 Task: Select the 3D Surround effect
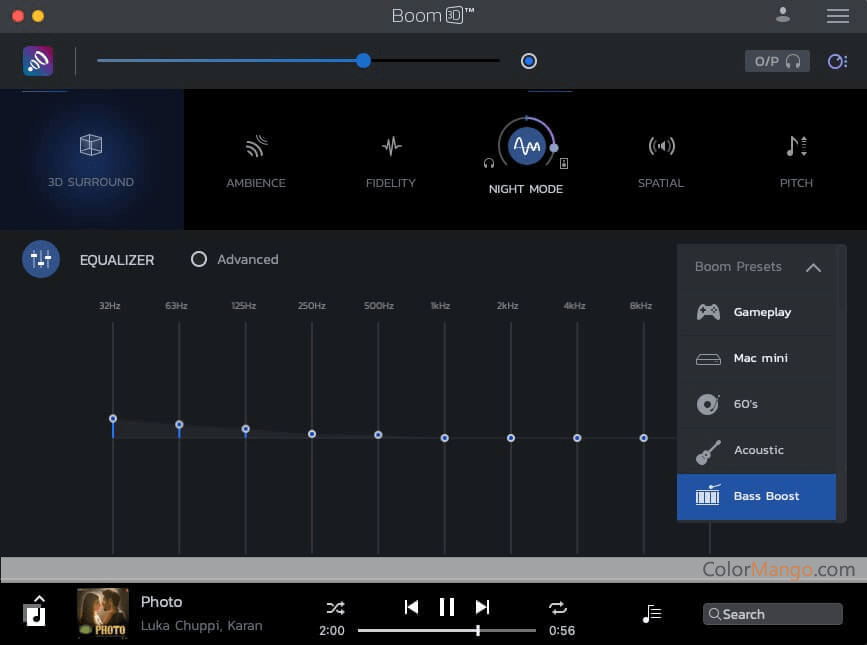coord(91,158)
